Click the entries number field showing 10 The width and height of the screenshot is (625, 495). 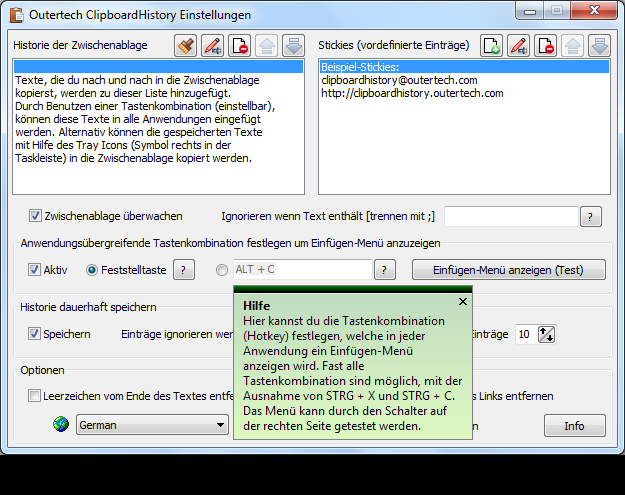[x=526, y=334]
